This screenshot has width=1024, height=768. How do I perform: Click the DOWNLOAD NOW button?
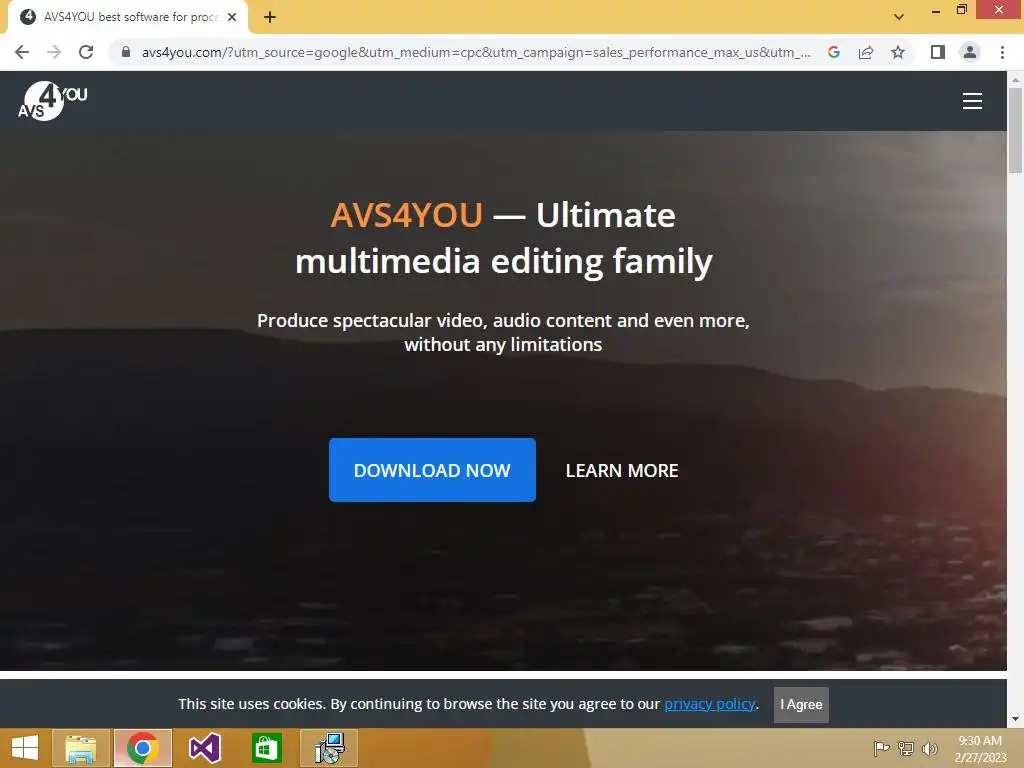[432, 470]
